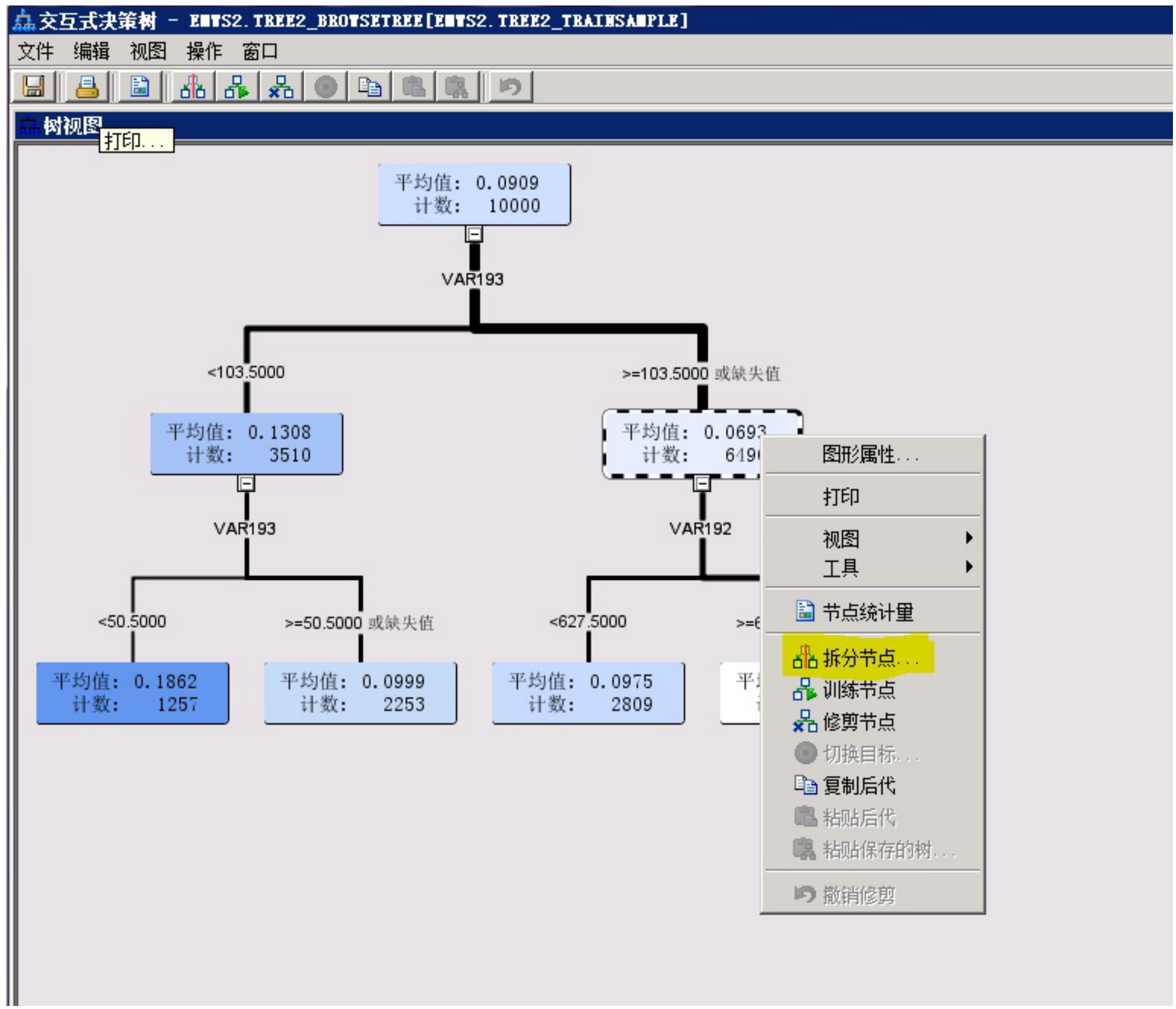Click the Print toolbar icon
1176x1009 pixels.
click(87, 87)
